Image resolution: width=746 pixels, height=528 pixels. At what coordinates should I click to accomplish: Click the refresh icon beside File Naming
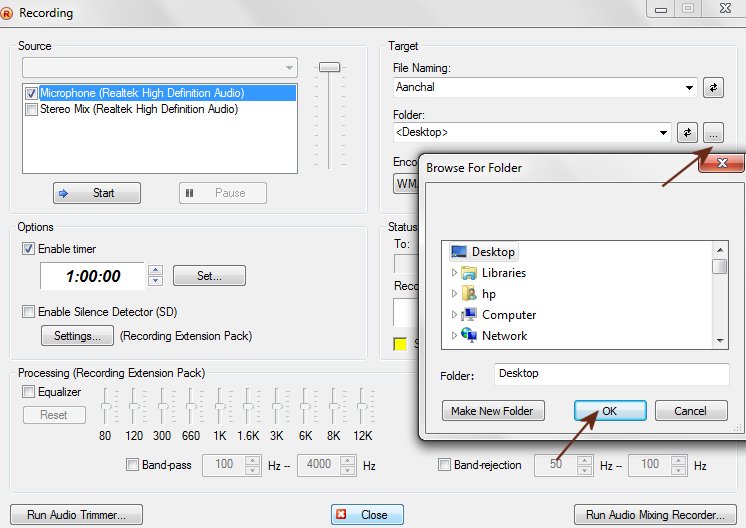tap(713, 88)
